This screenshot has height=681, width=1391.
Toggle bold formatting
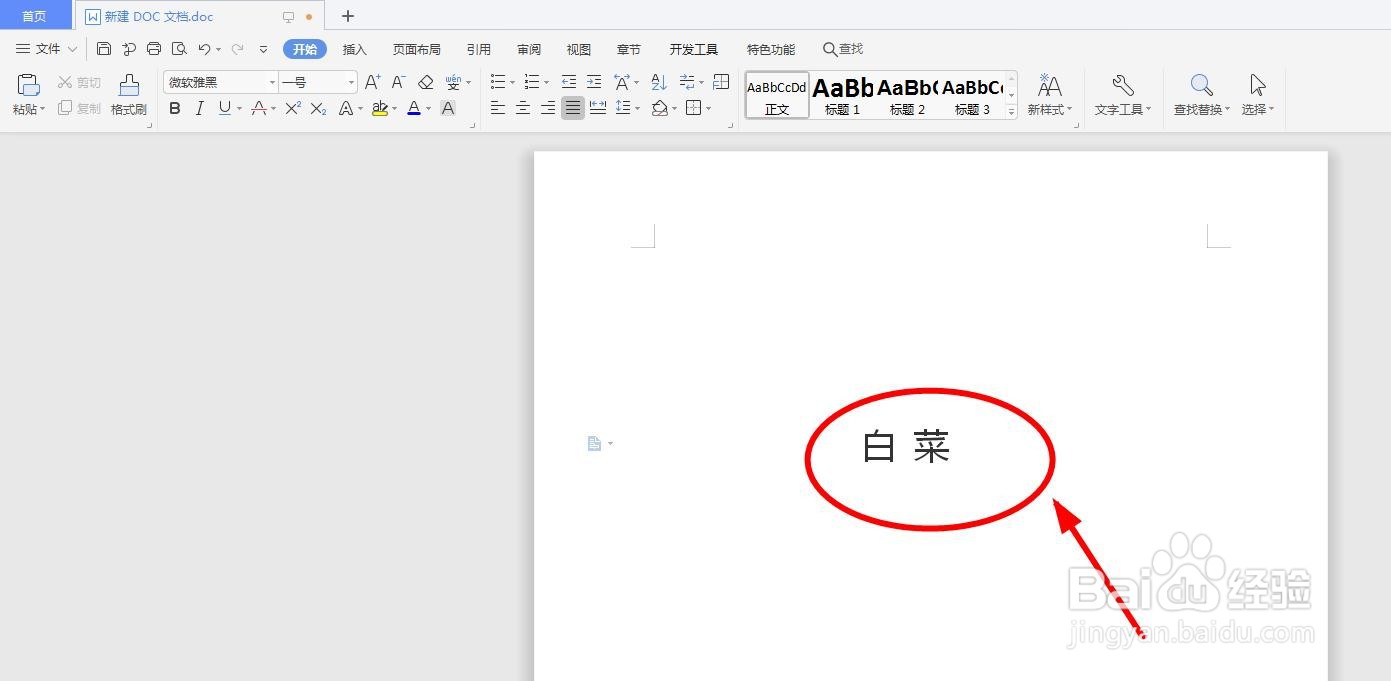click(x=175, y=108)
